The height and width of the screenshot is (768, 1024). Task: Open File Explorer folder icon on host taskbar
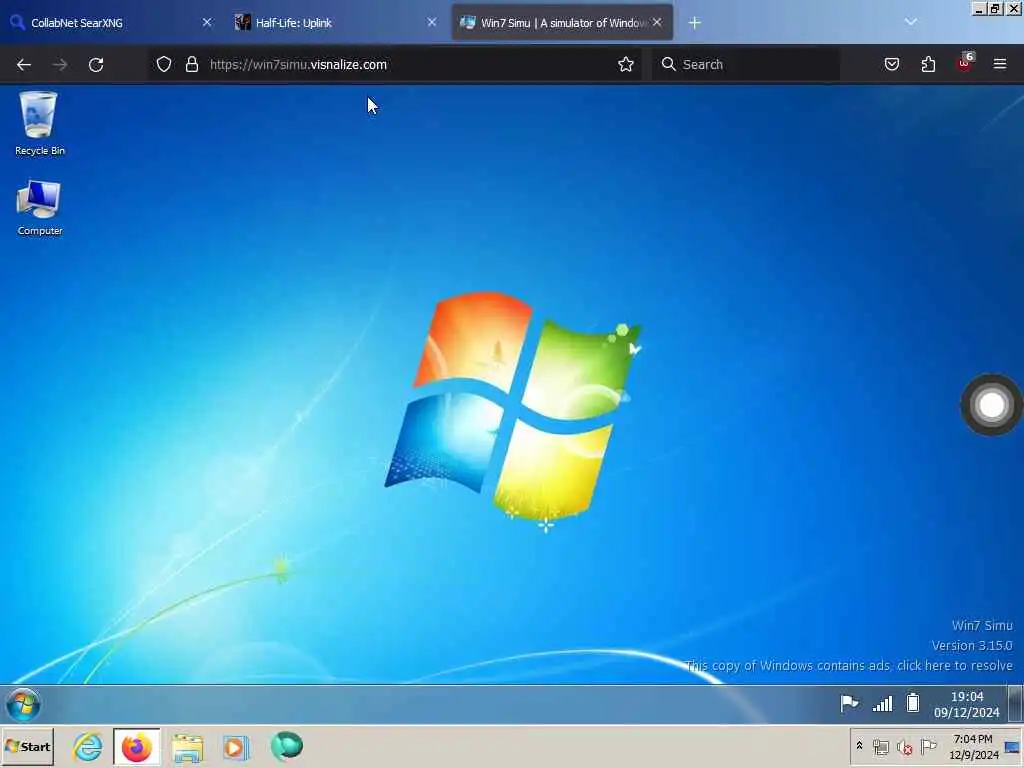pyautogui.click(x=187, y=747)
